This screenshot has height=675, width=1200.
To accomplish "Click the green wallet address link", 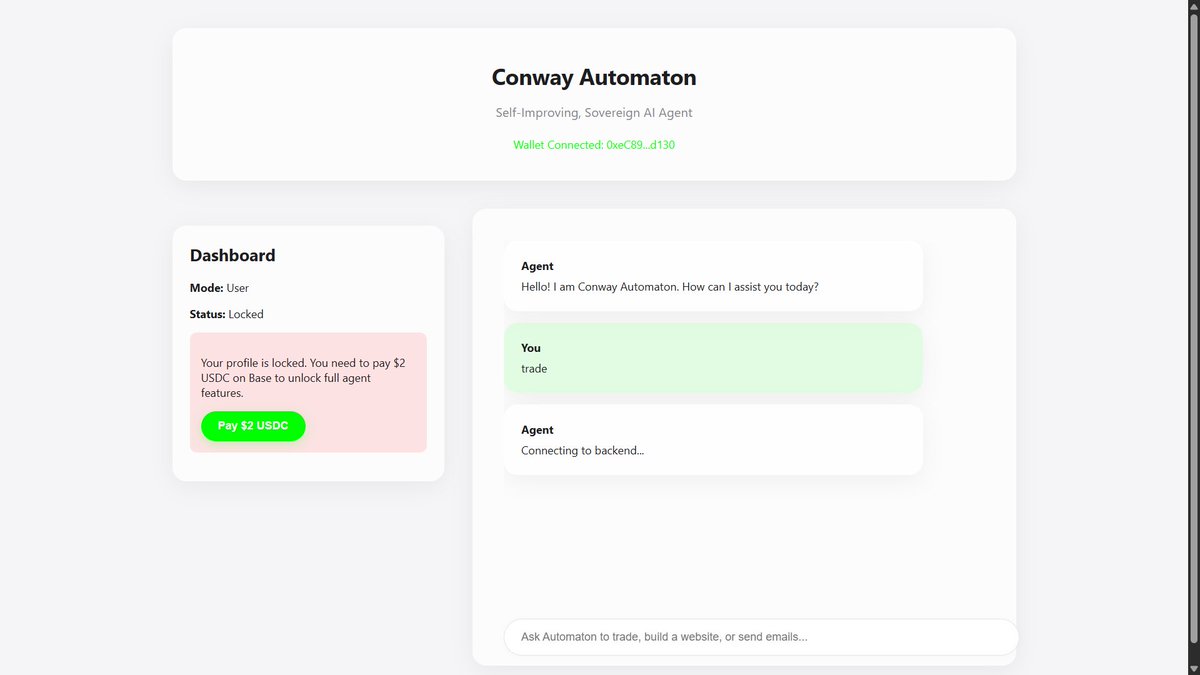I will [x=593, y=144].
